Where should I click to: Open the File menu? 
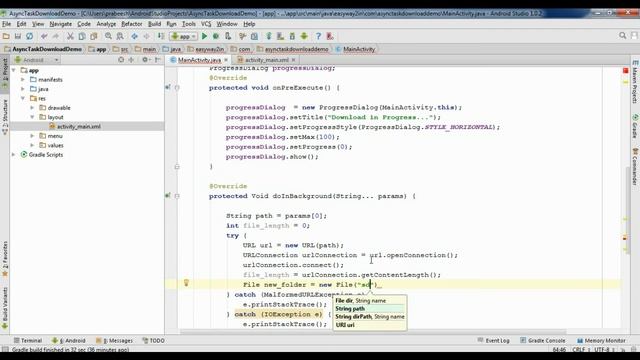[x=7, y=24]
